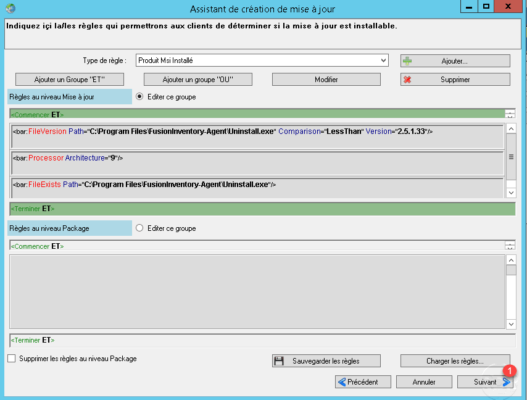Select Editer ce groupe for Package rules
Viewport: 527px width, 400px height.
(139, 228)
